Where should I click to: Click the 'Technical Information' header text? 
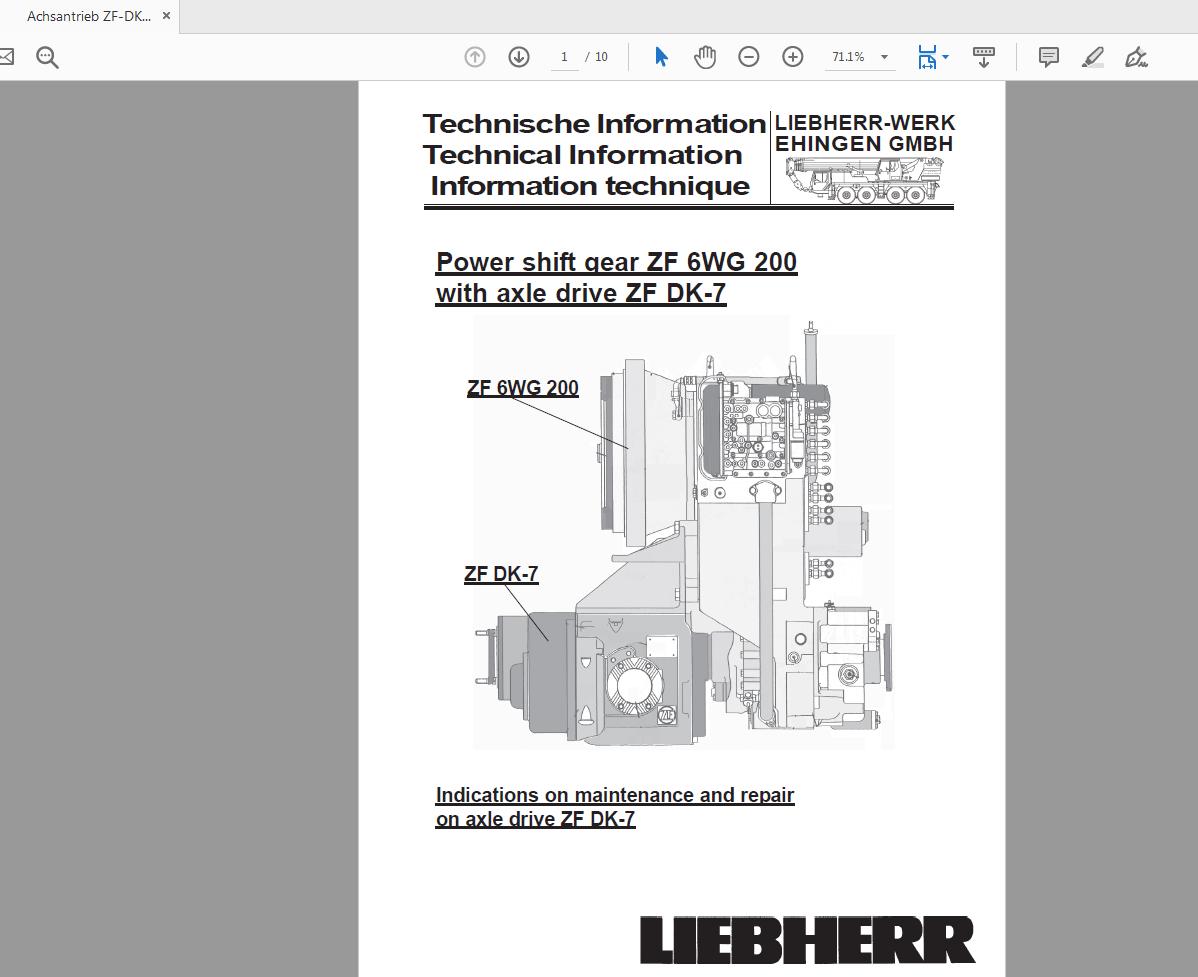click(582, 155)
